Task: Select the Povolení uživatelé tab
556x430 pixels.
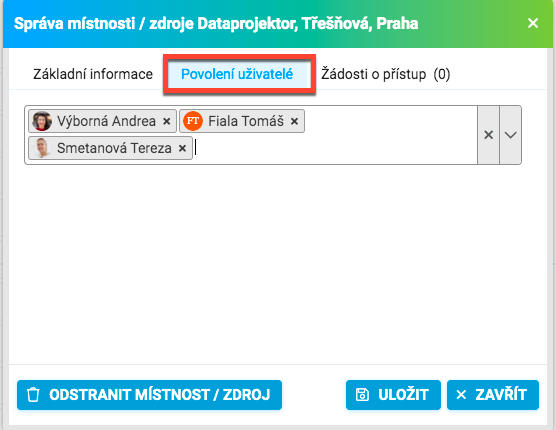Action: [x=237, y=74]
